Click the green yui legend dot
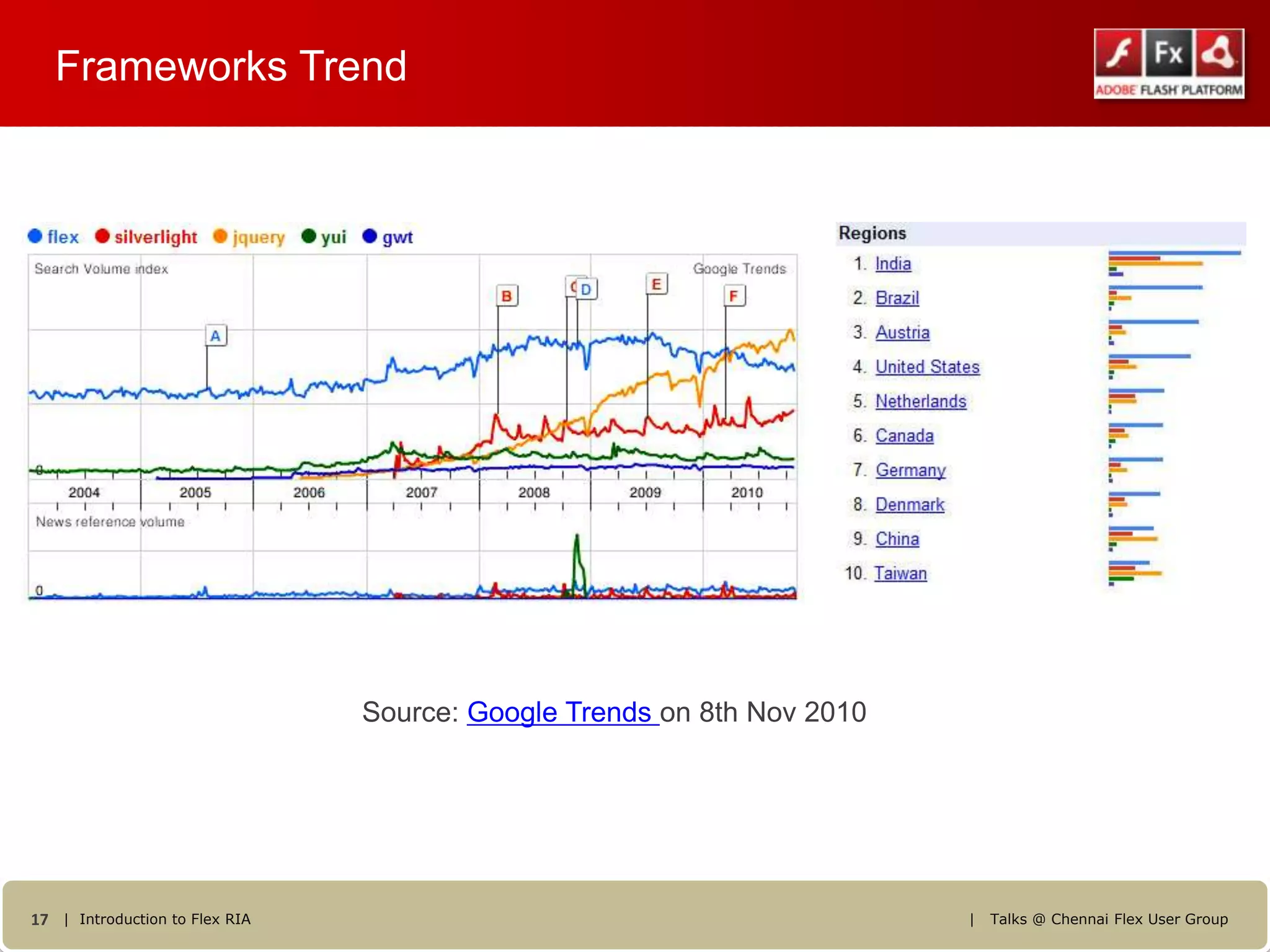The height and width of the screenshot is (952, 1270). (x=308, y=236)
